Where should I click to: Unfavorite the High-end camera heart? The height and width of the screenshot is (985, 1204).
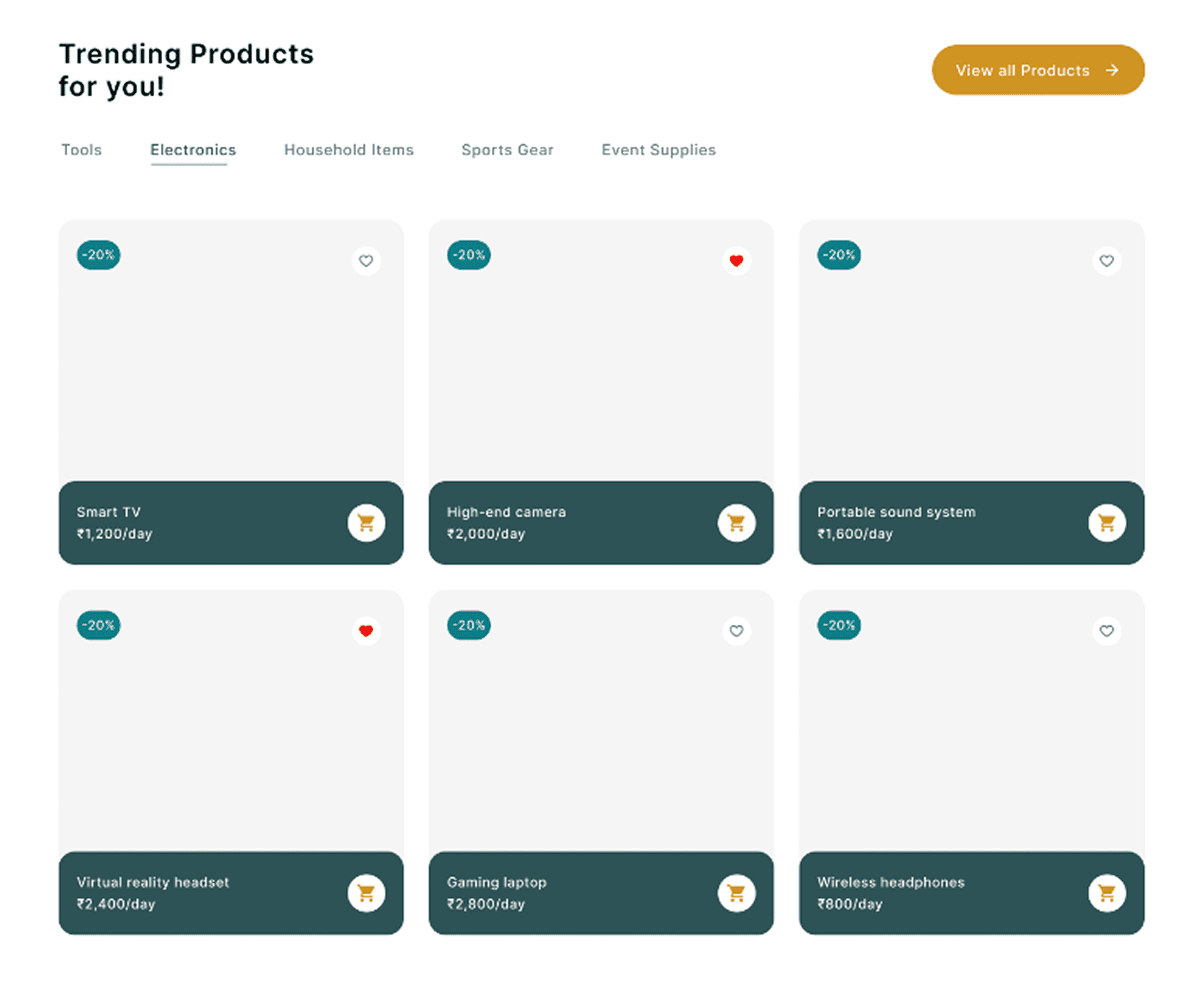[736, 260]
